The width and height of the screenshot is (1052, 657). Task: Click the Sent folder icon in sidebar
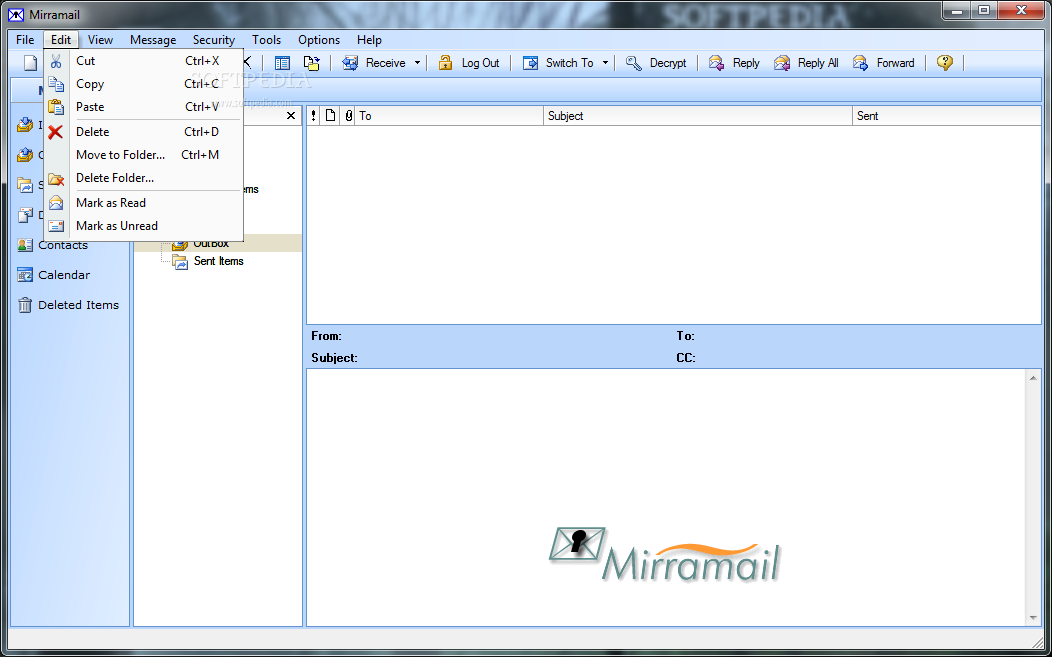point(25,185)
